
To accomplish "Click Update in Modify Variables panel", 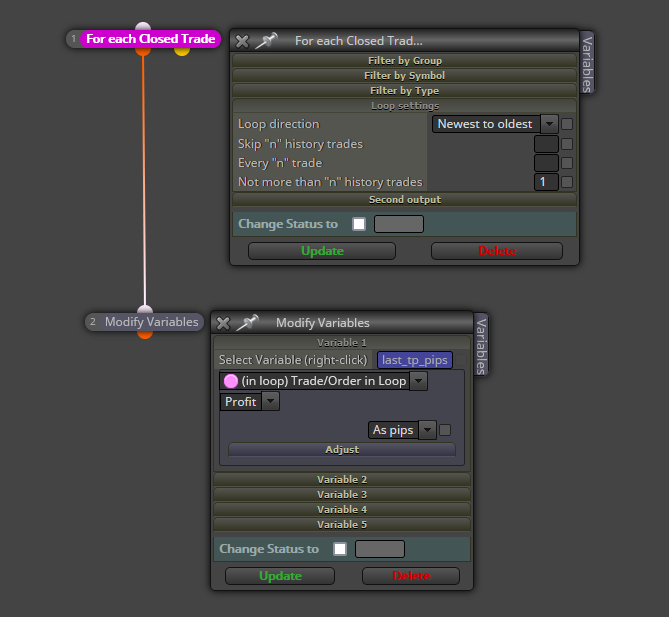I will (280, 576).
